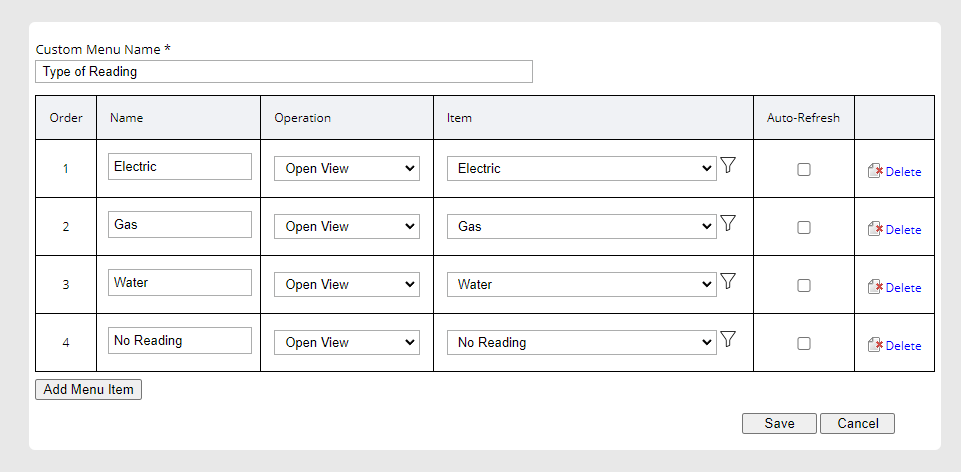Click the delete icon in Water row
Screen dimensions: 961x472
point(875,287)
